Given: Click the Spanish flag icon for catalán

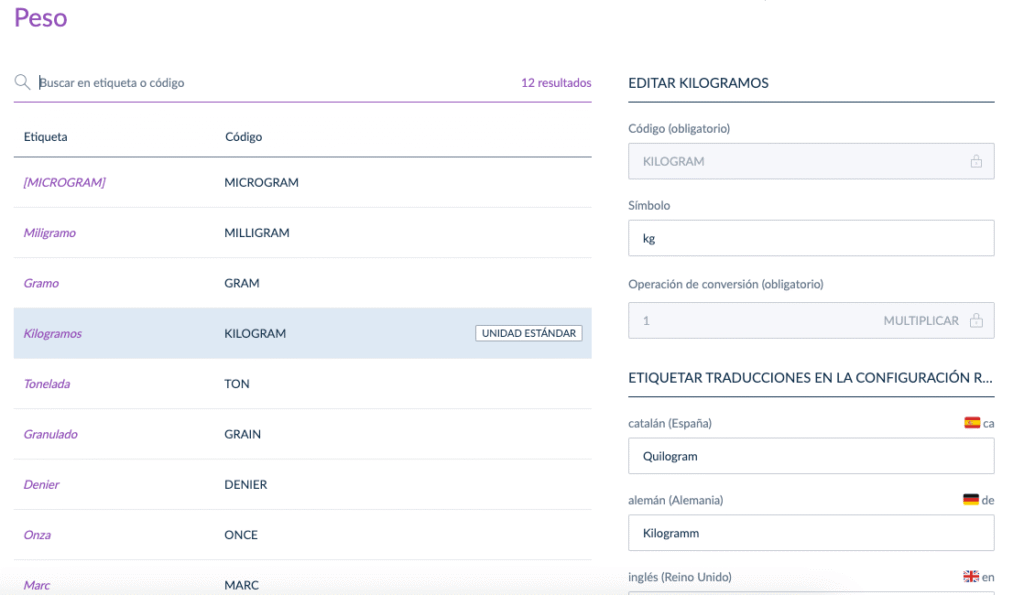Looking at the screenshot, I should 972,423.
